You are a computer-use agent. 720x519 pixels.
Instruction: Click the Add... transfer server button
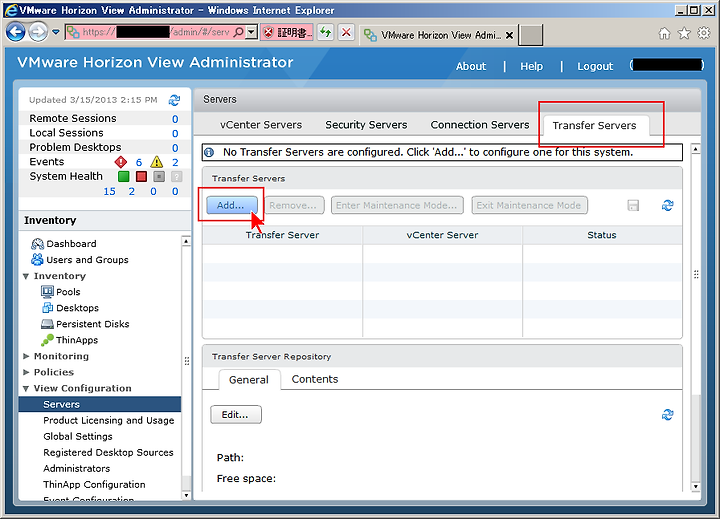231,205
